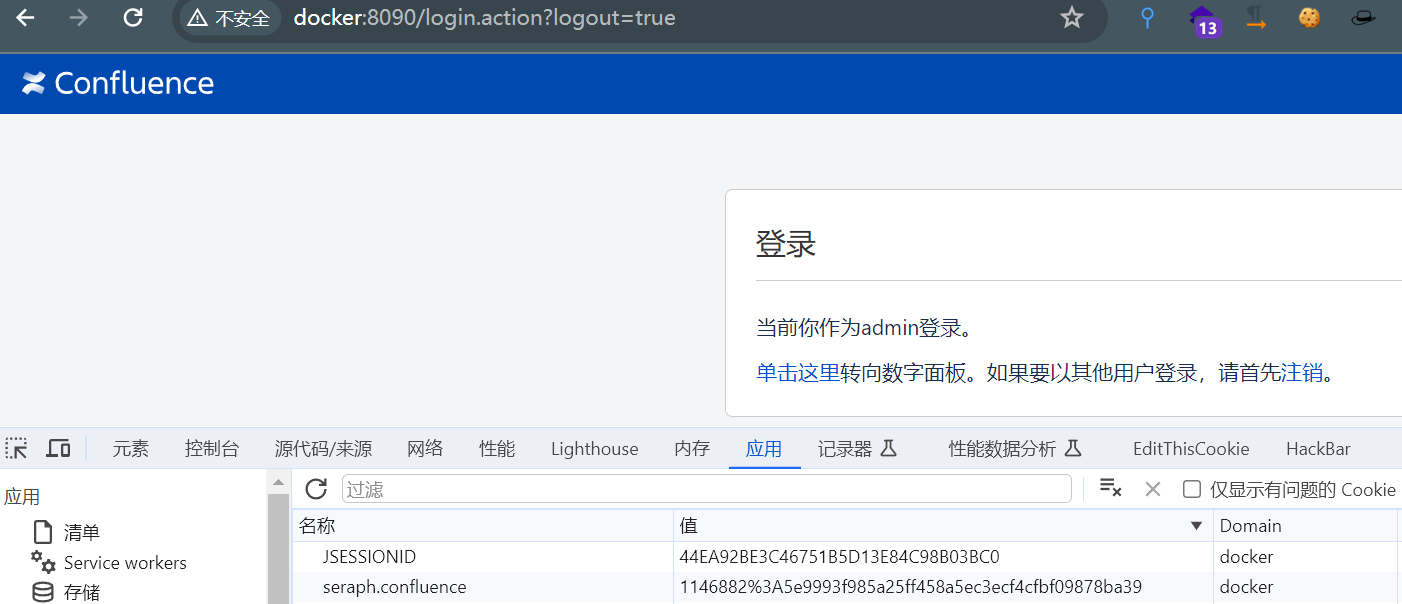Sort by the Domain column header
This screenshot has width=1402, height=604.
1305,525
